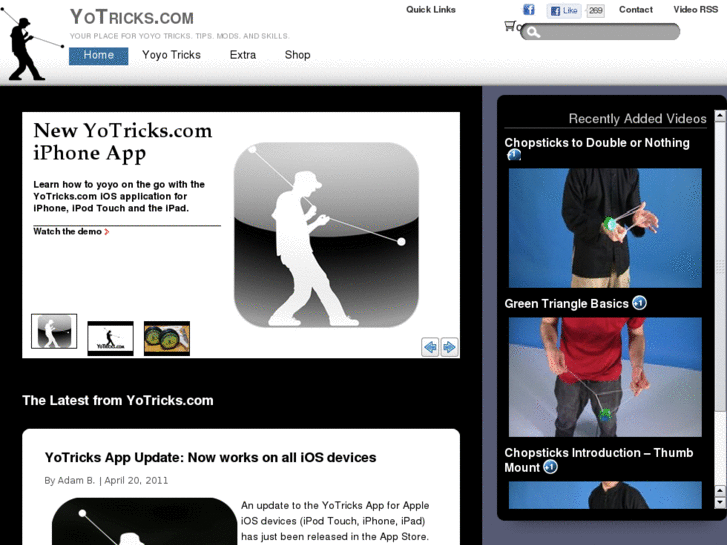Click the By Adam B. April 20, 2011 byline

point(106,481)
